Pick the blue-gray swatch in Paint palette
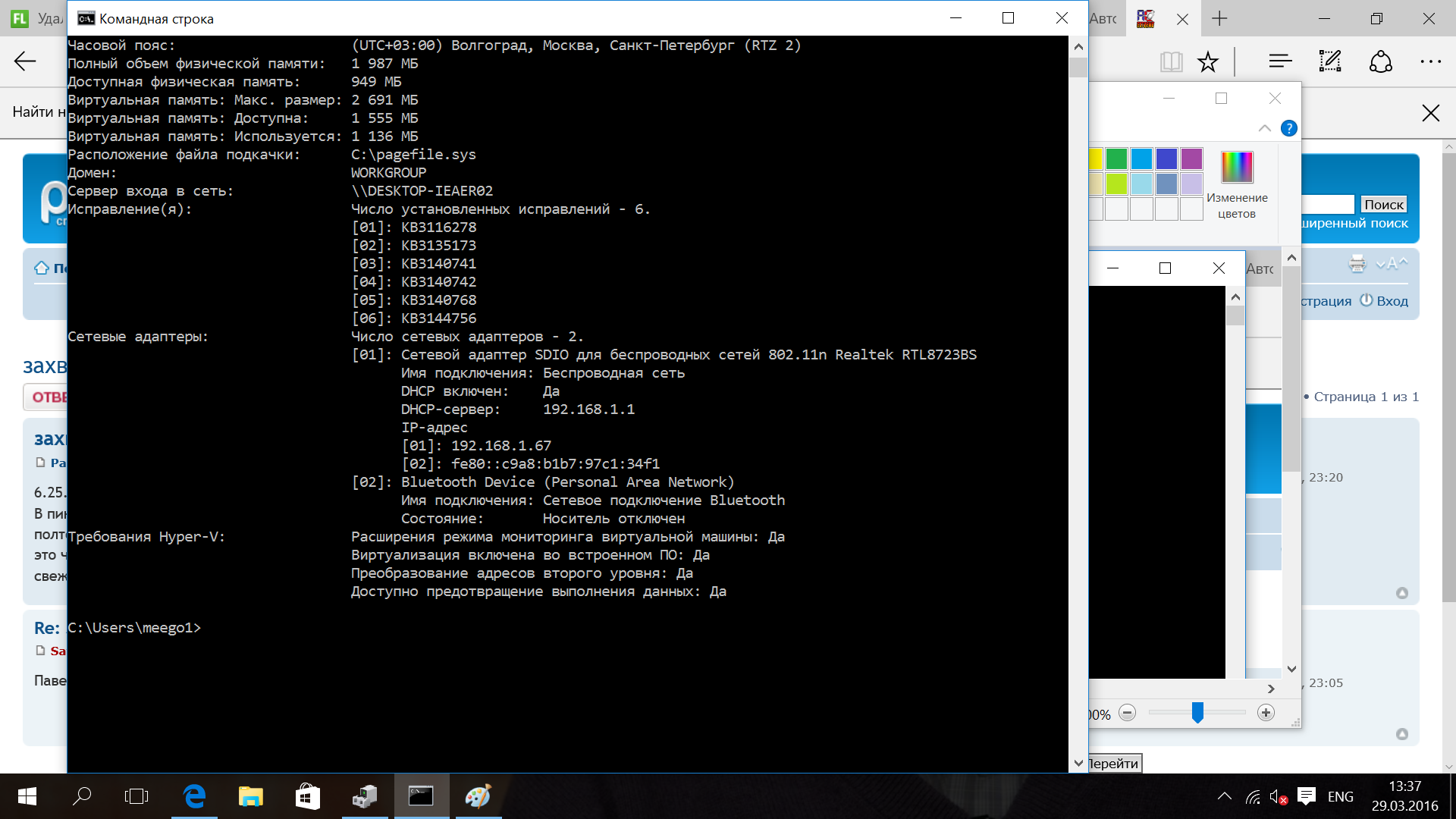Screen dimensions: 1456x819 tap(1166, 184)
